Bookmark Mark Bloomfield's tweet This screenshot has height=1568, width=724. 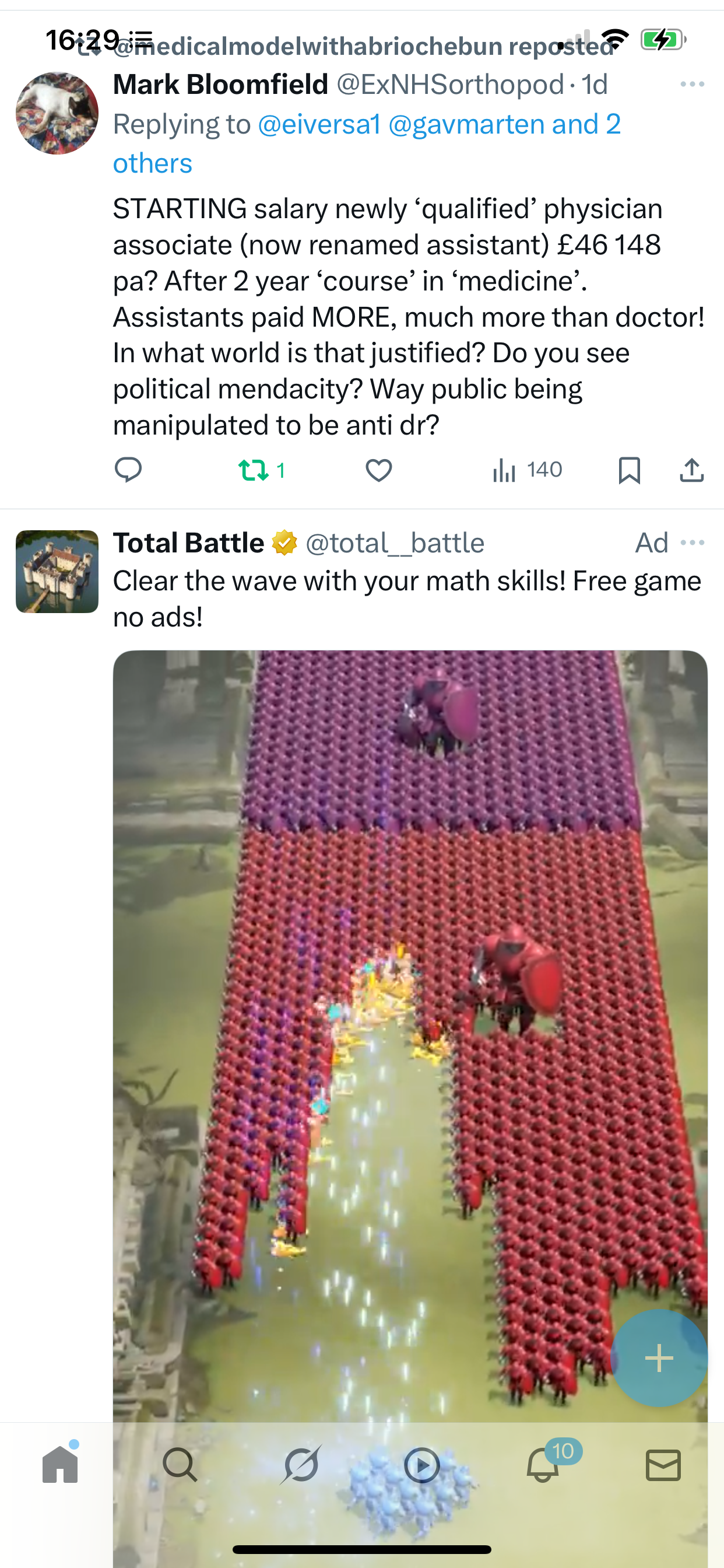629,470
